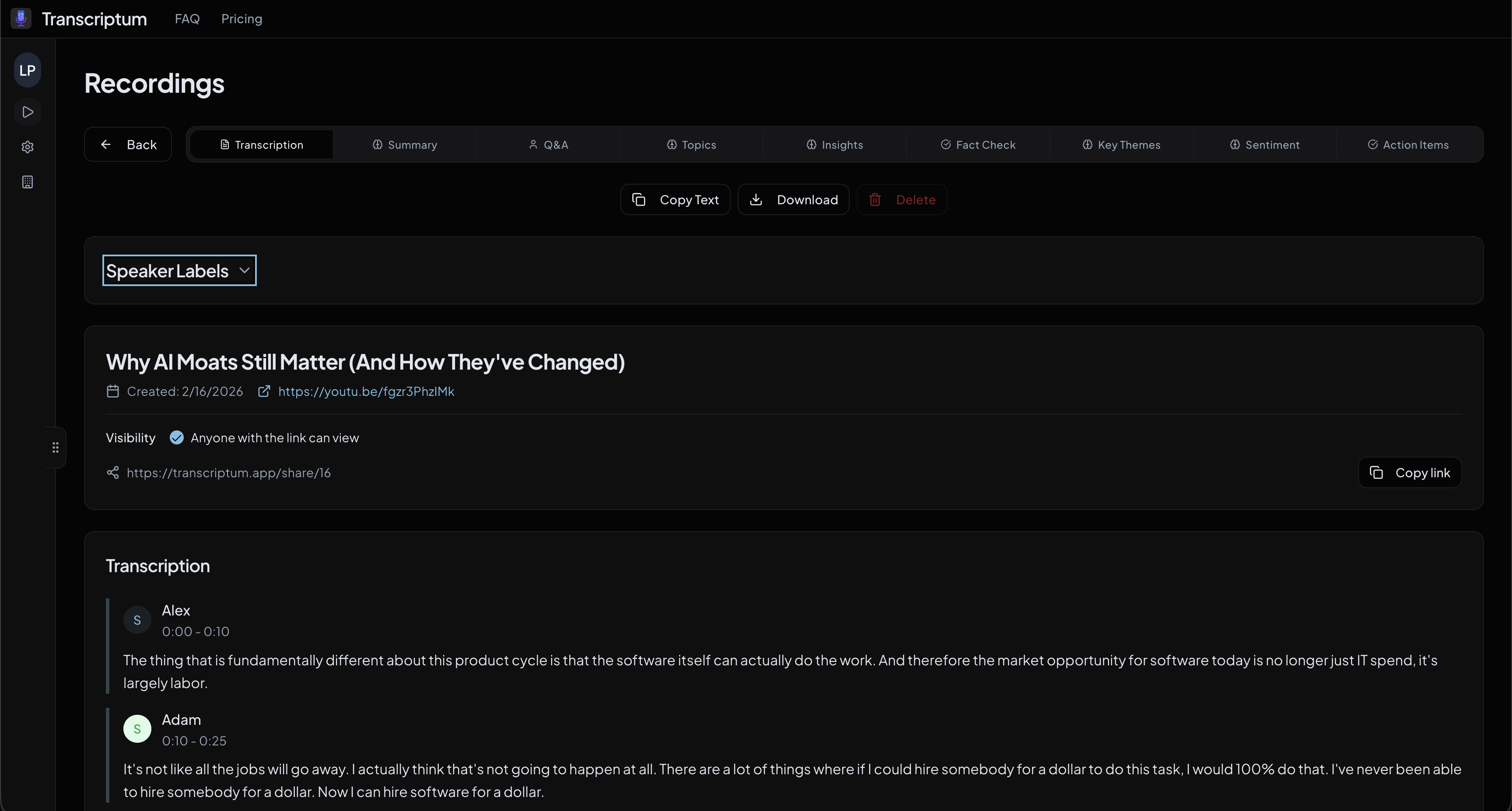
Task: Start playback using the sidebar play icon
Action: pos(27,112)
